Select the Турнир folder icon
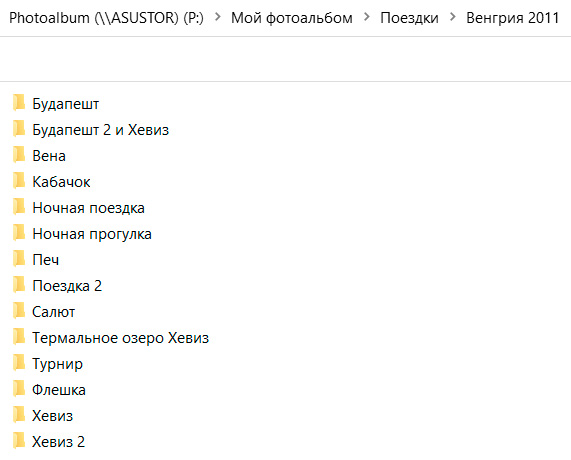 [x=19, y=363]
